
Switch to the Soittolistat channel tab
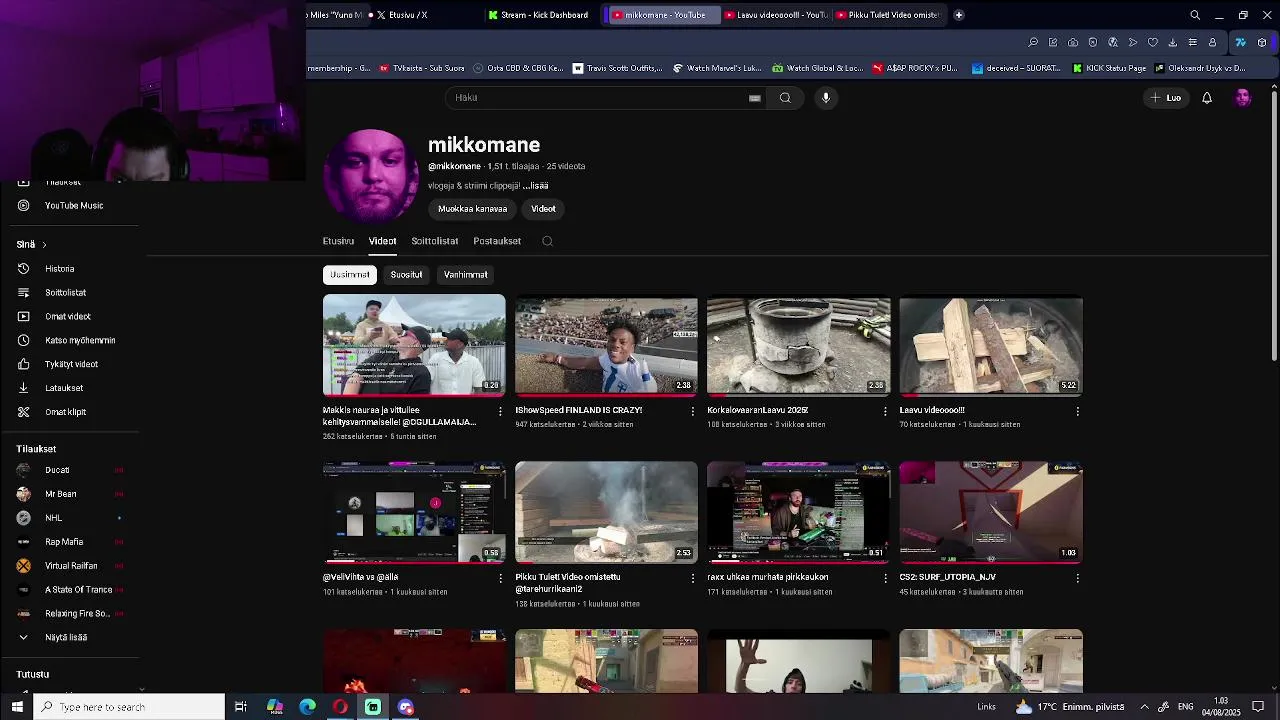435,241
